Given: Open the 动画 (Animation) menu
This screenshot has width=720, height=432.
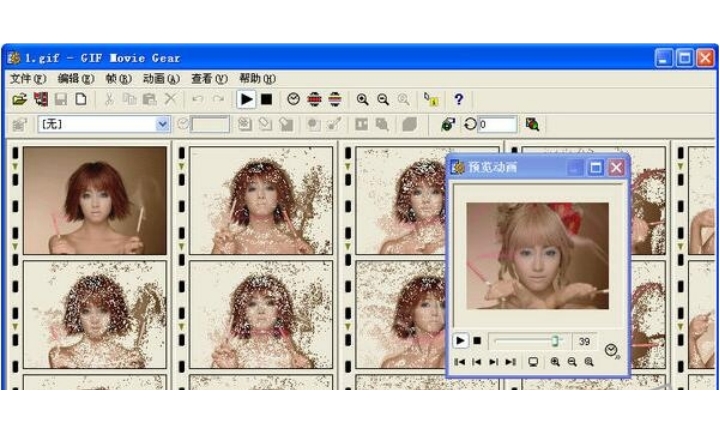Looking at the screenshot, I should click(161, 79).
